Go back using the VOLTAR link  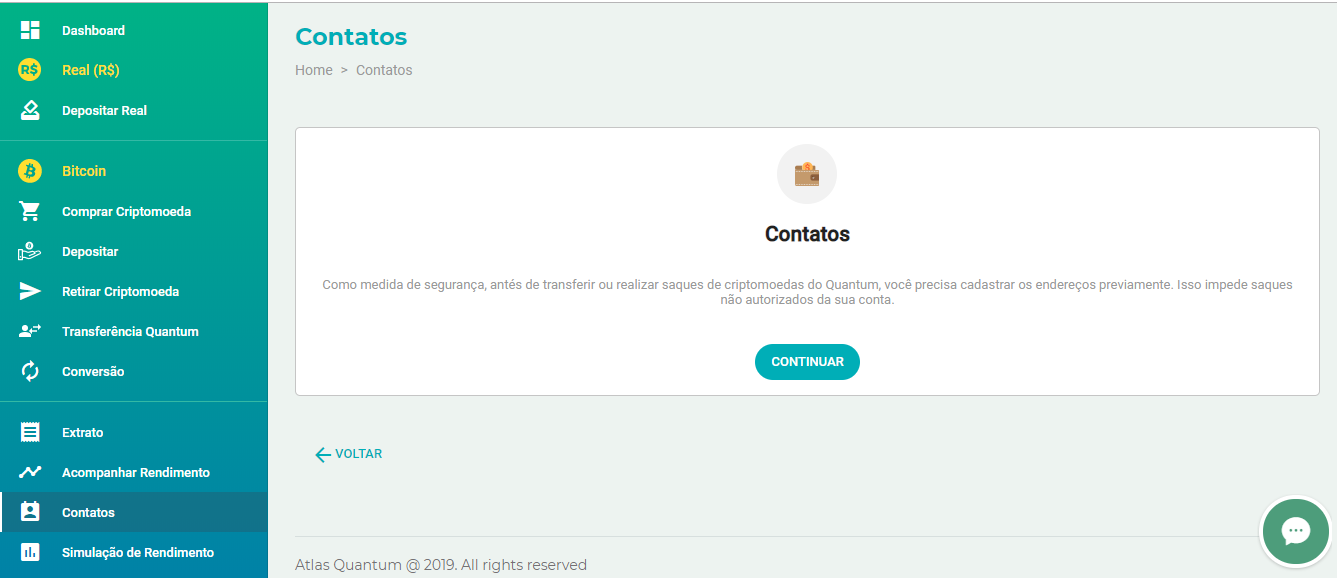[x=348, y=454]
